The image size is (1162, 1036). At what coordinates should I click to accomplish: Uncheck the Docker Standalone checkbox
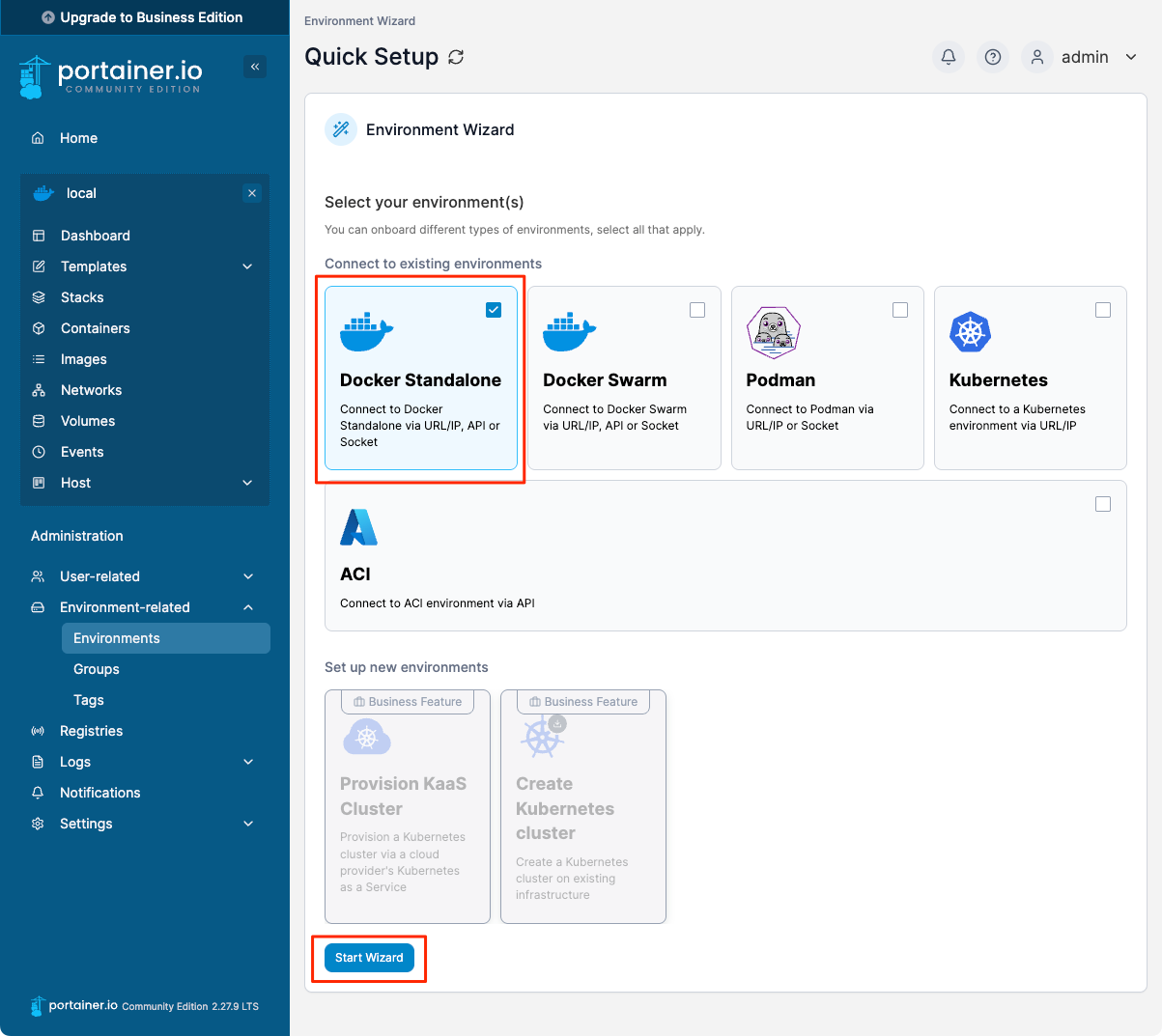click(494, 310)
